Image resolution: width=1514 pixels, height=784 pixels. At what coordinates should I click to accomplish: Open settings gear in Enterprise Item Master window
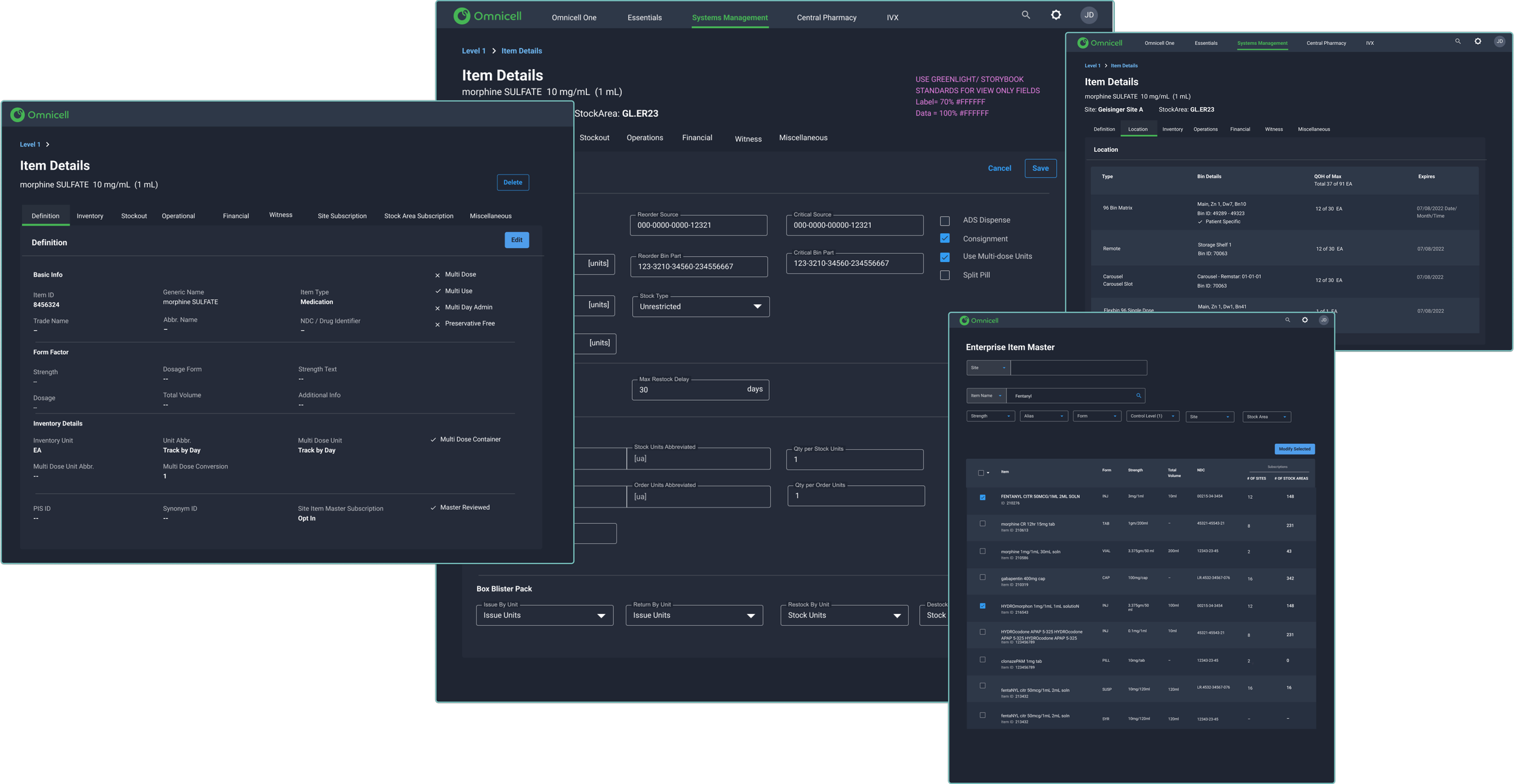[1304, 320]
